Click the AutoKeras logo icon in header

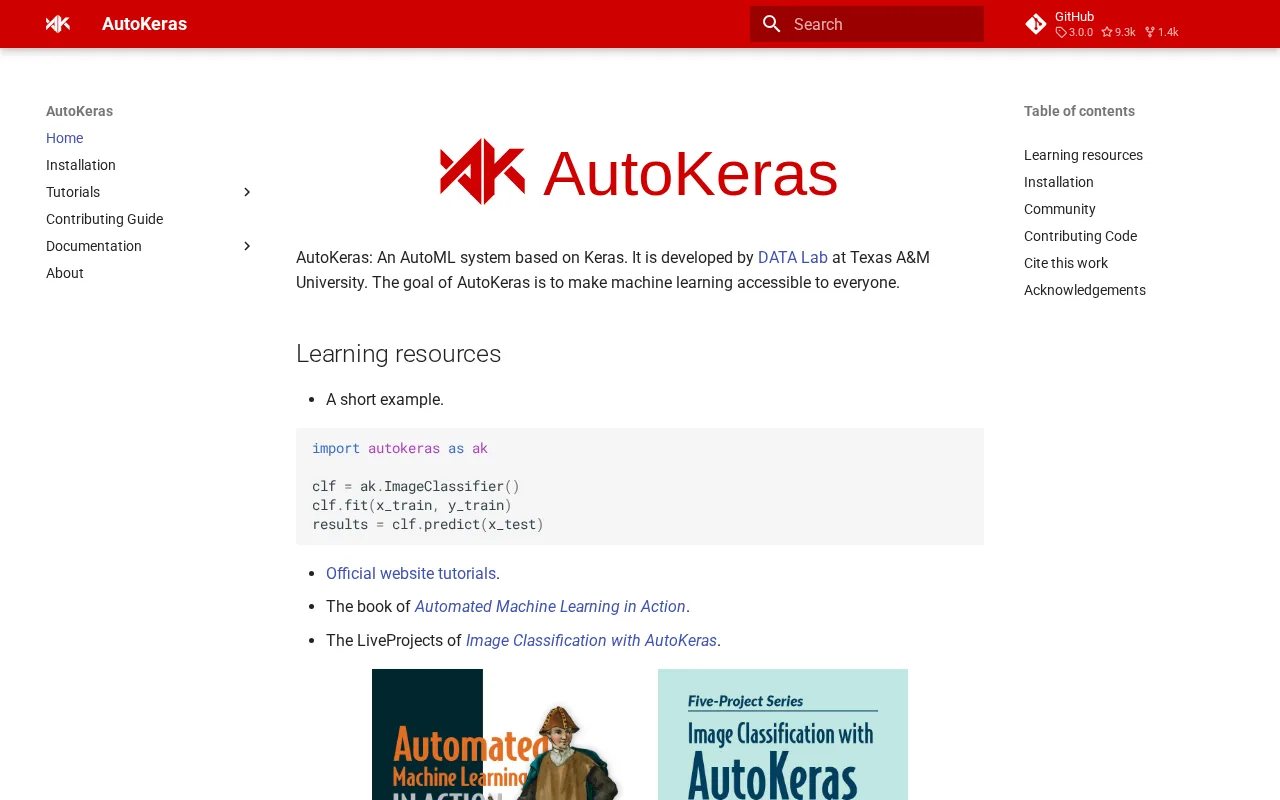tap(58, 24)
